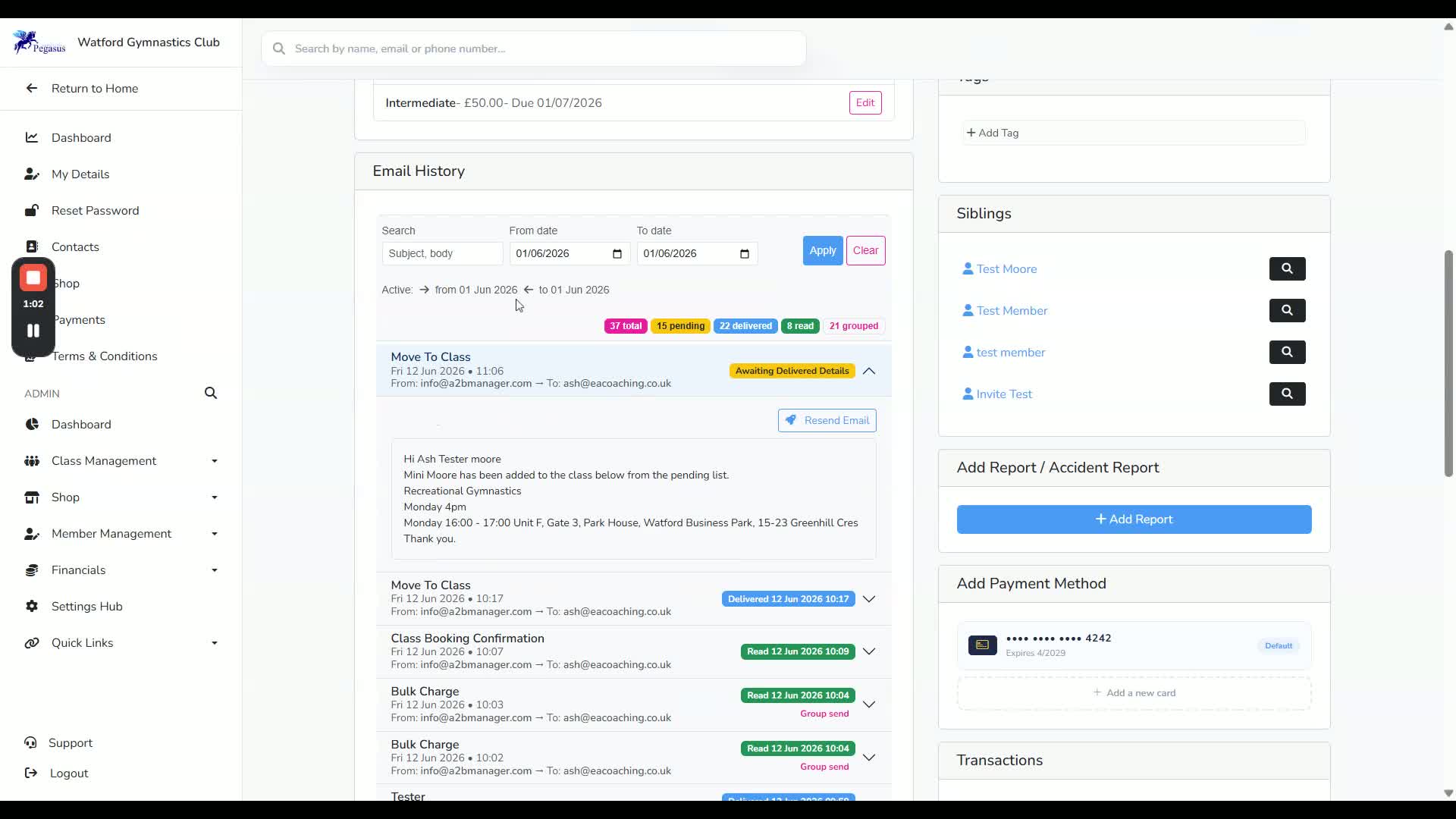This screenshot has width=1456, height=819.
Task: Expand the Class Booking Confirmation email
Action: (x=869, y=651)
